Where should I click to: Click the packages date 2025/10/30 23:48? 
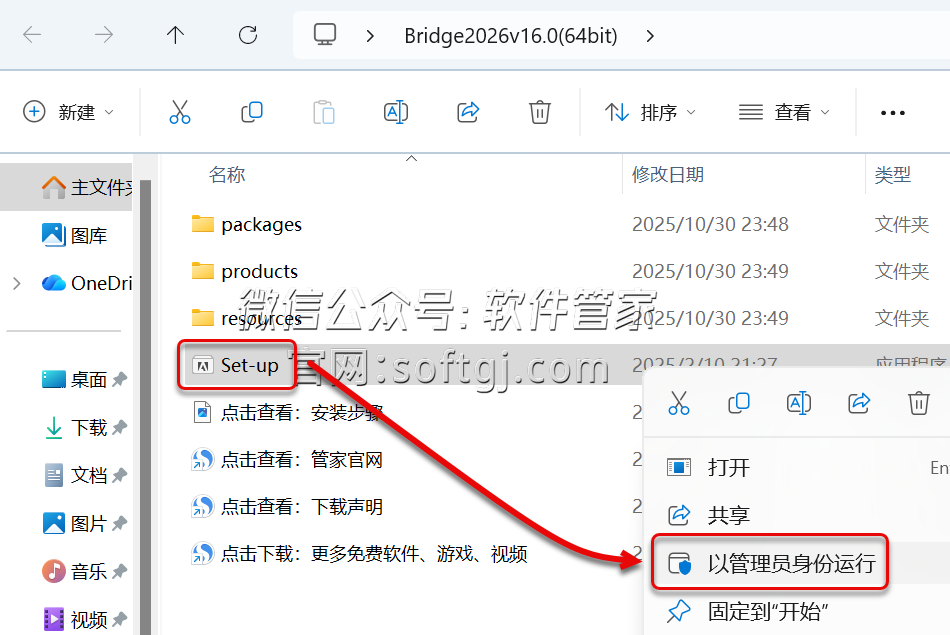point(710,225)
